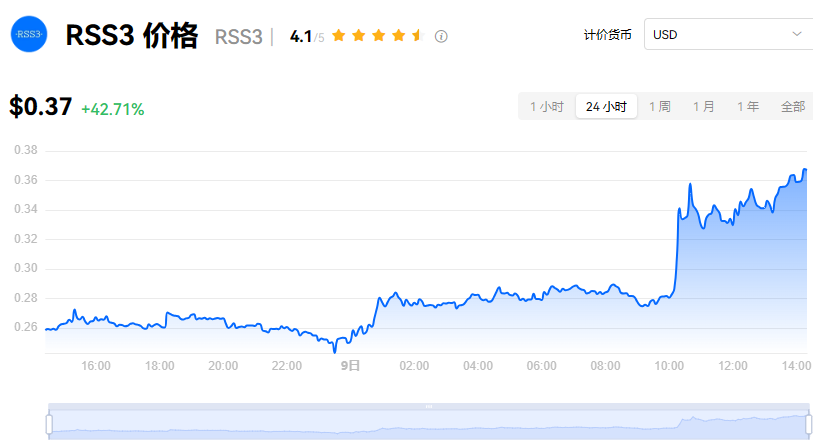Select the 1月 chart range

click(703, 106)
